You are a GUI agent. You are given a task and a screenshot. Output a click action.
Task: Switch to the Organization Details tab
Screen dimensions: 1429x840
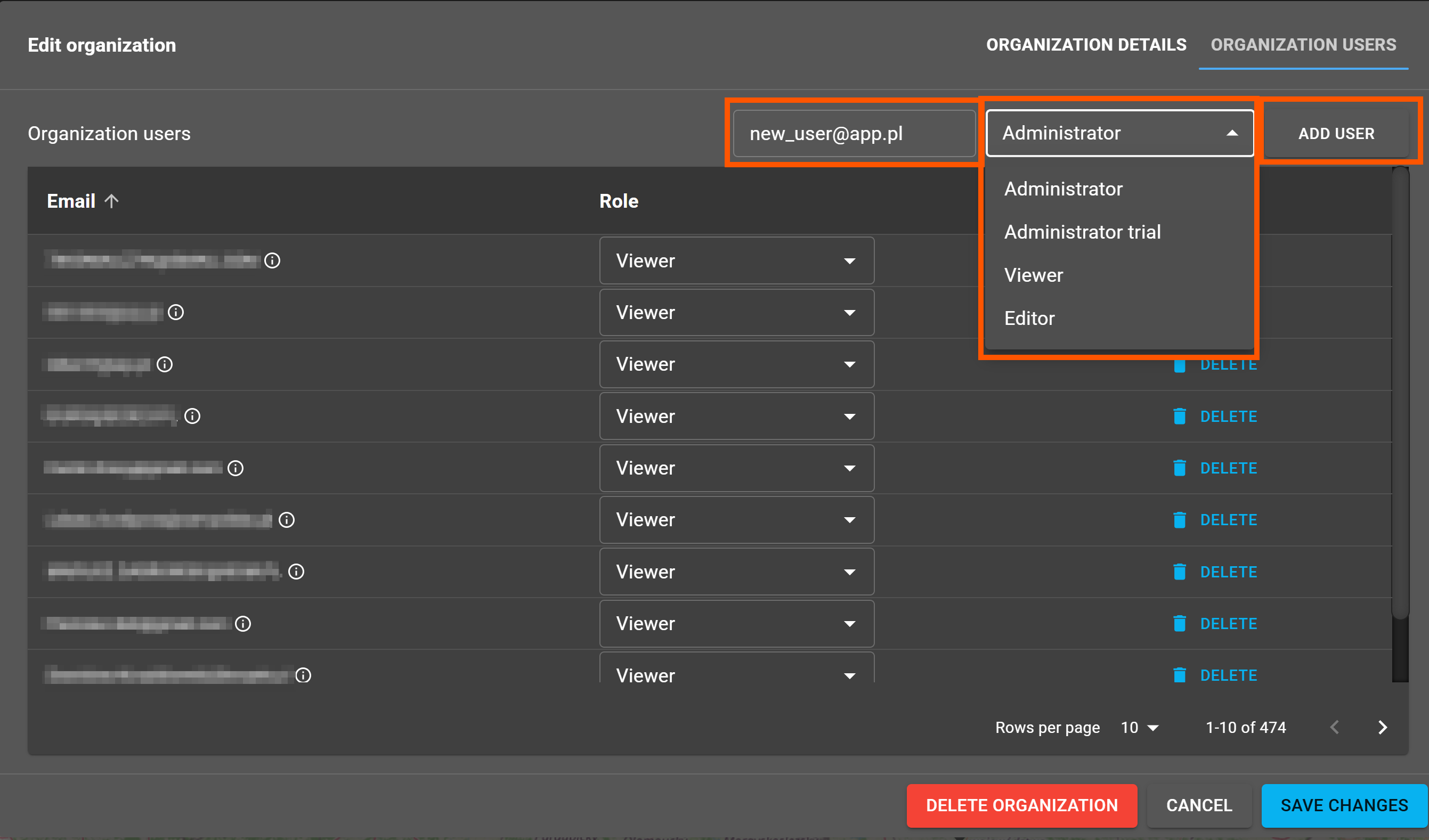[1086, 45]
